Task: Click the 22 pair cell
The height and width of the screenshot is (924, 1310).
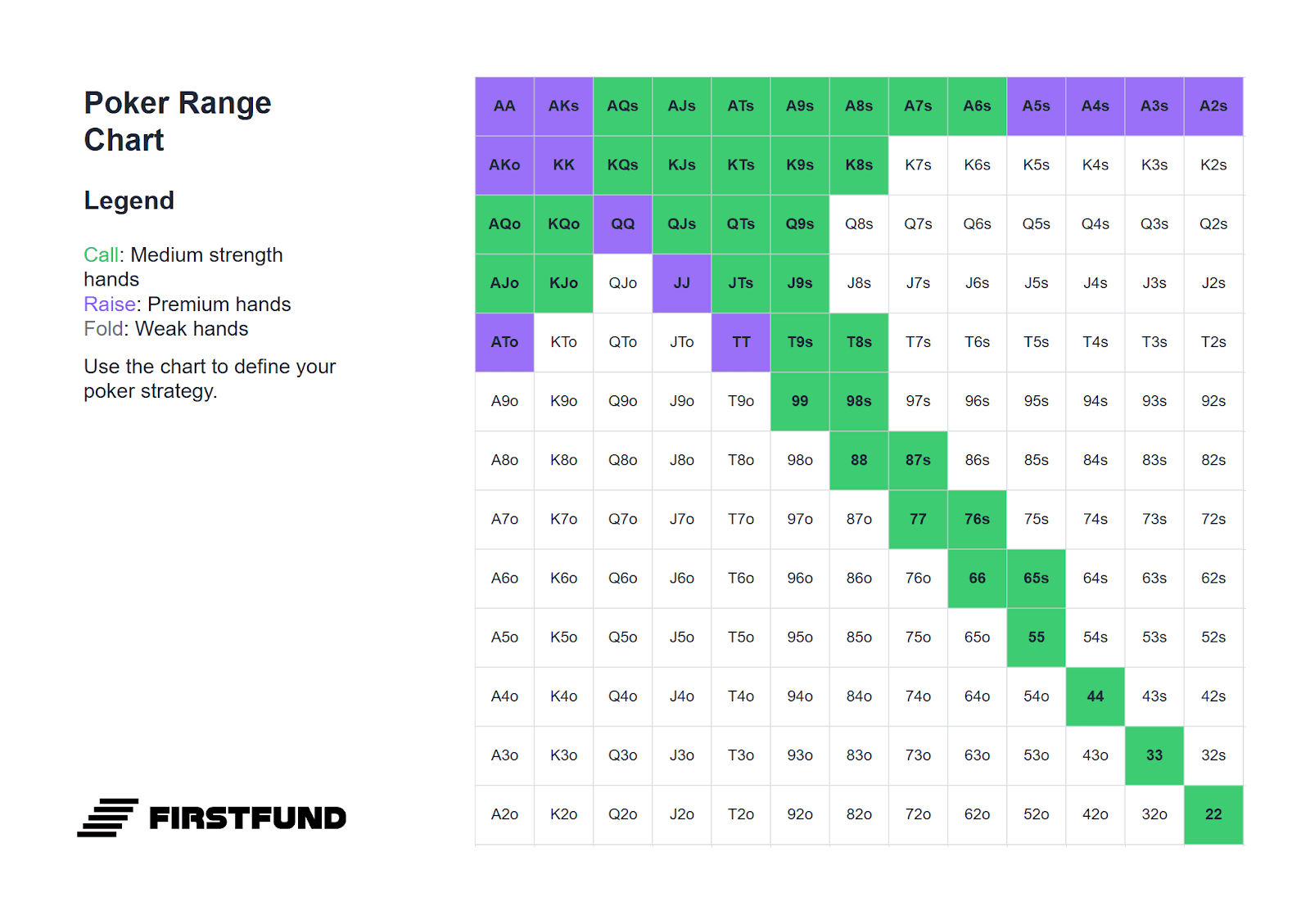Action: (x=1213, y=814)
